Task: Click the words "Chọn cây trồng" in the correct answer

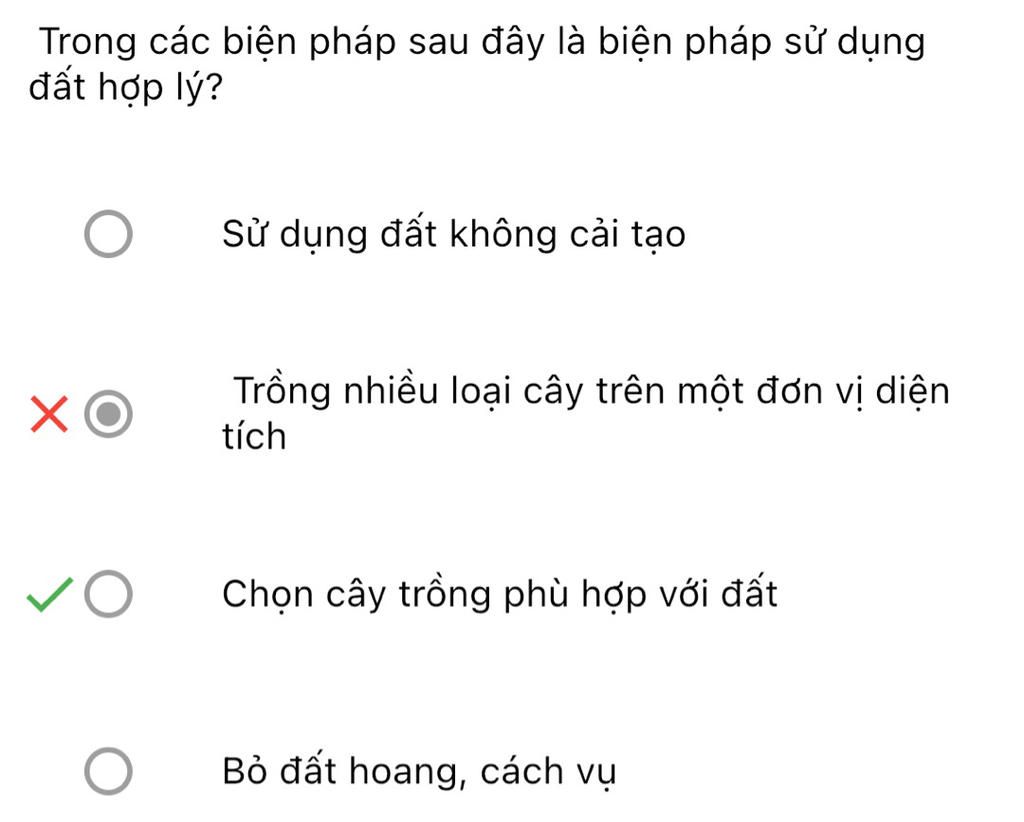Action: click(355, 595)
